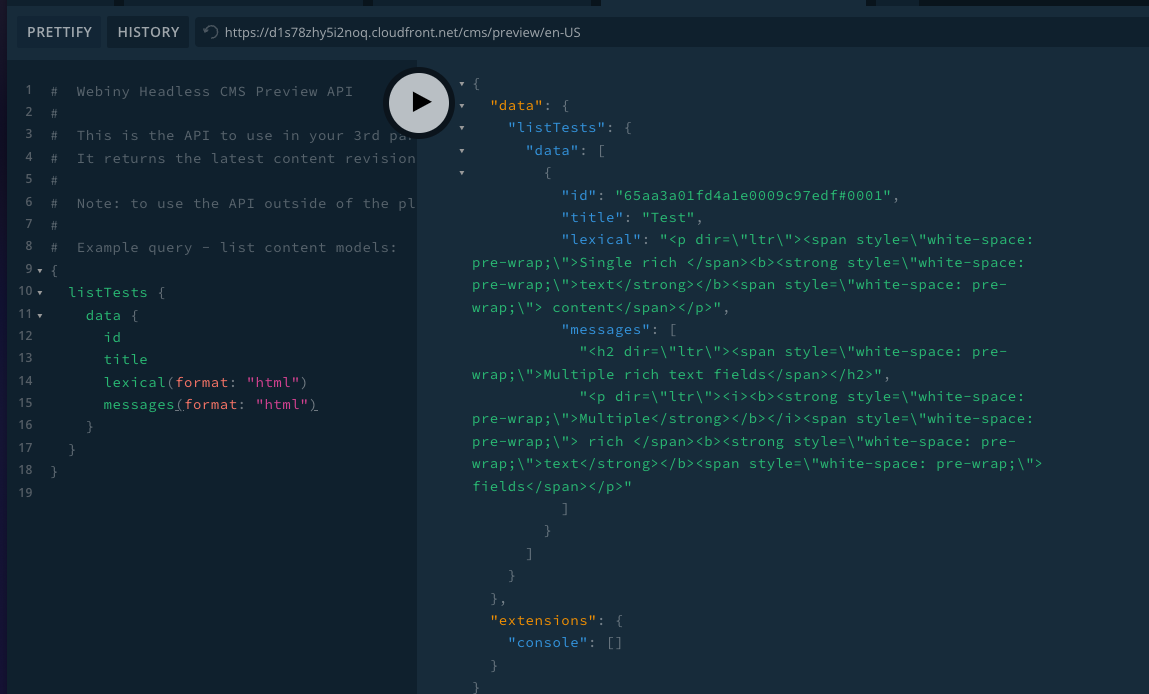Click line number 14 in the editor gutter
The image size is (1149, 694).
click(x=28, y=380)
